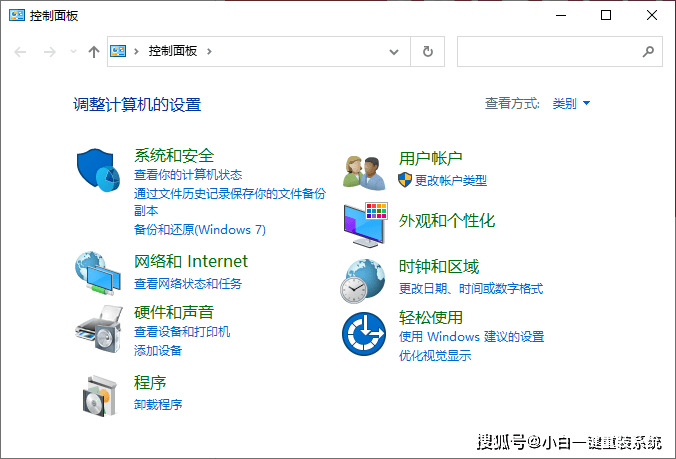Open 查看设备和打印机 link
Viewport: 676px width, 459px height.
coord(182,331)
